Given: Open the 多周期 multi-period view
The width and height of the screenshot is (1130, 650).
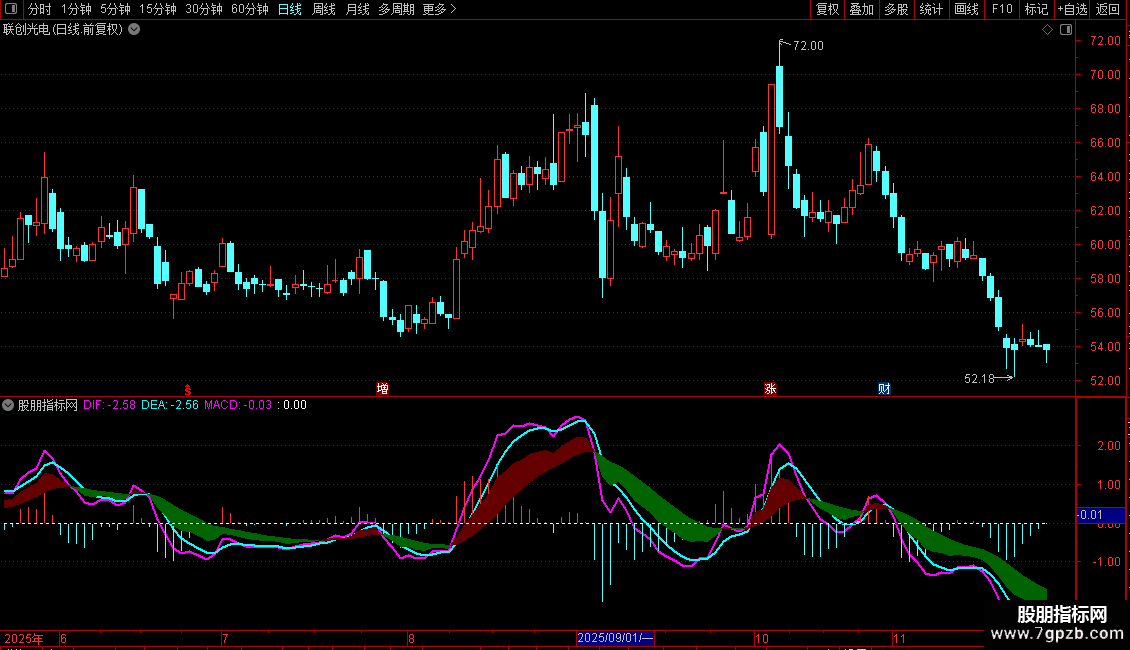Looking at the screenshot, I should [x=396, y=9].
